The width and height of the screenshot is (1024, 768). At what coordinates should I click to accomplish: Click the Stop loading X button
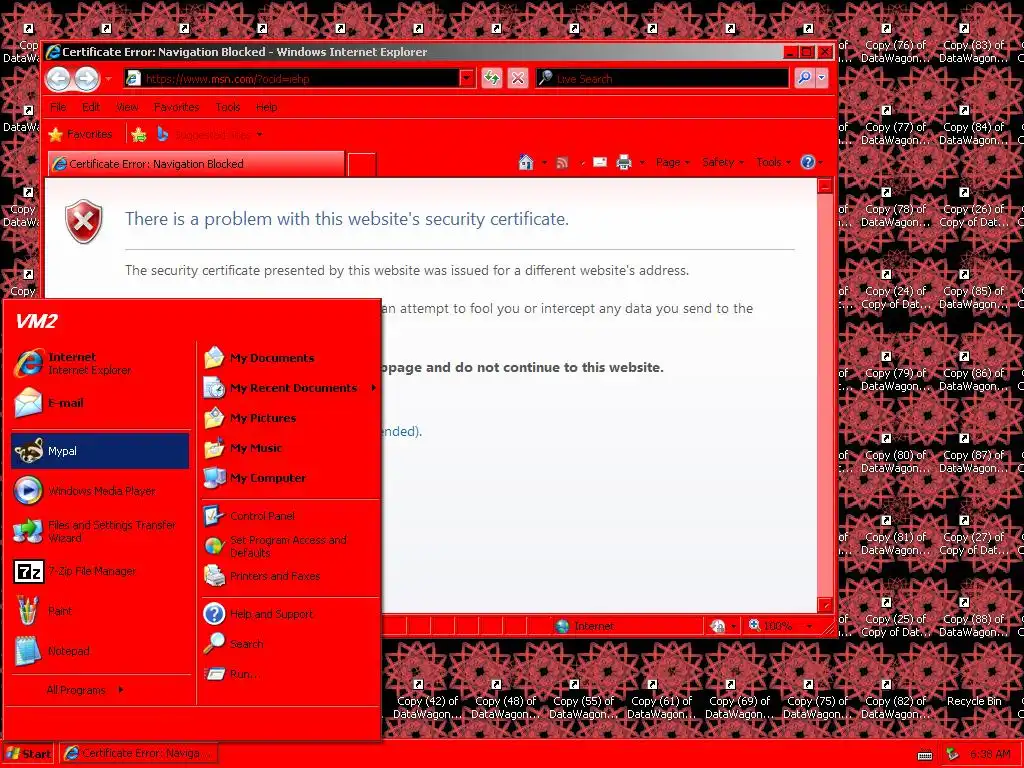pos(518,78)
